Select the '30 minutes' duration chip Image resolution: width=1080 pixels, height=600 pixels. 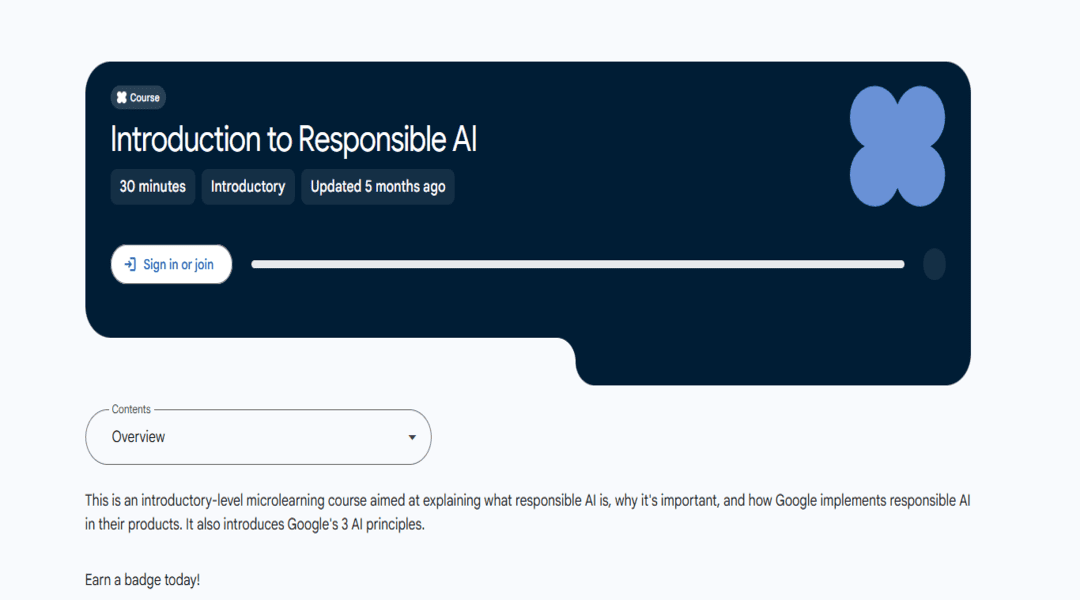coord(153,187)
